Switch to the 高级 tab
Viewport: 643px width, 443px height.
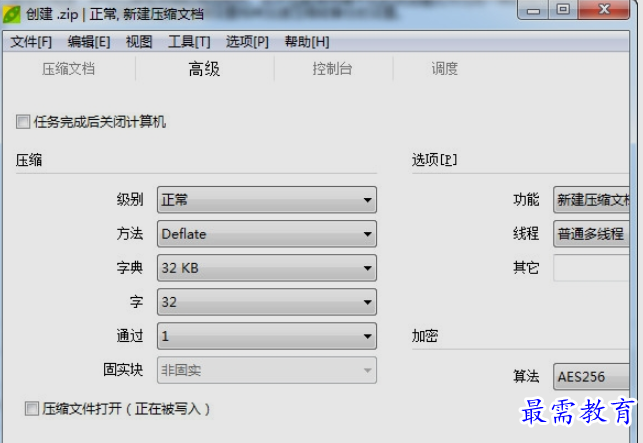(x=204, y=69)
